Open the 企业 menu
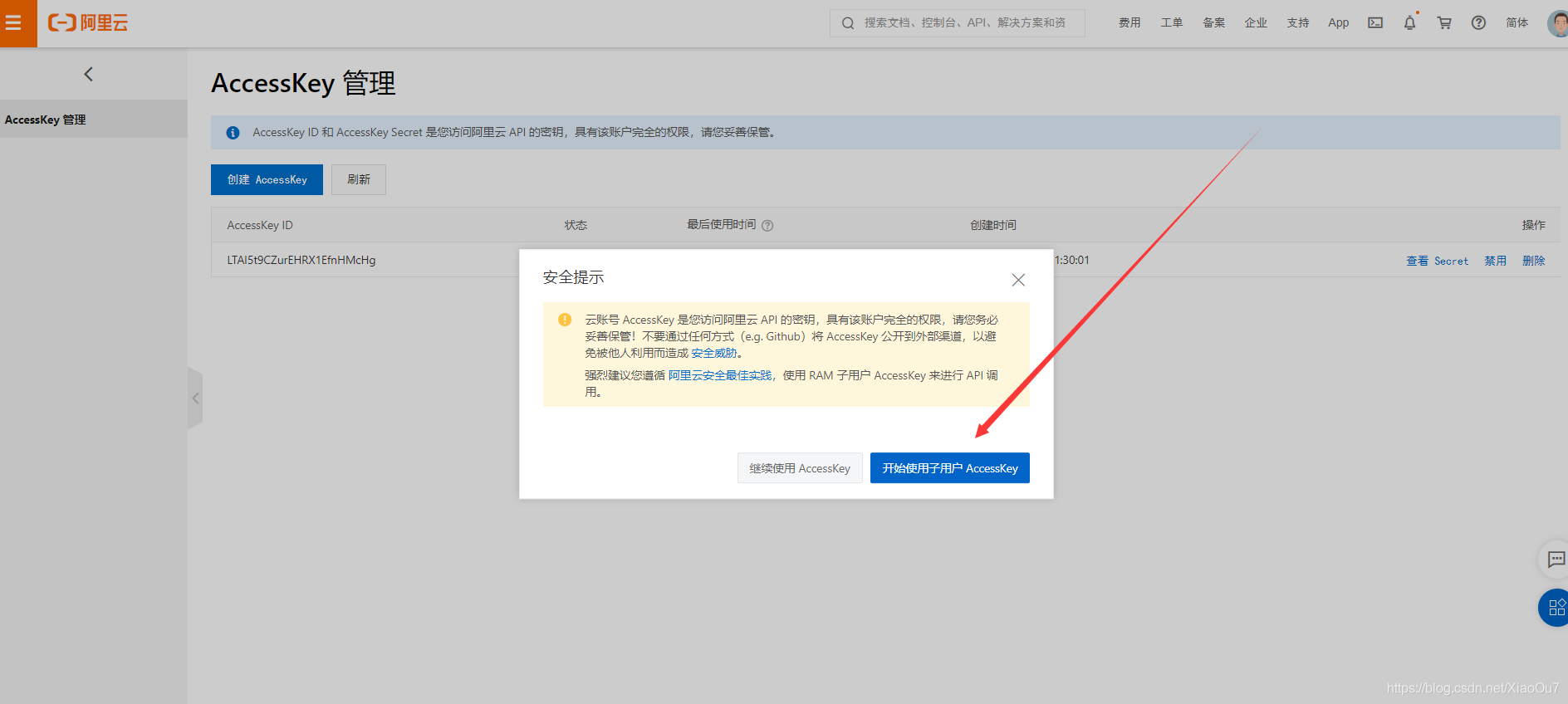Screen dimensions: 1568x704 (1256, 23)
